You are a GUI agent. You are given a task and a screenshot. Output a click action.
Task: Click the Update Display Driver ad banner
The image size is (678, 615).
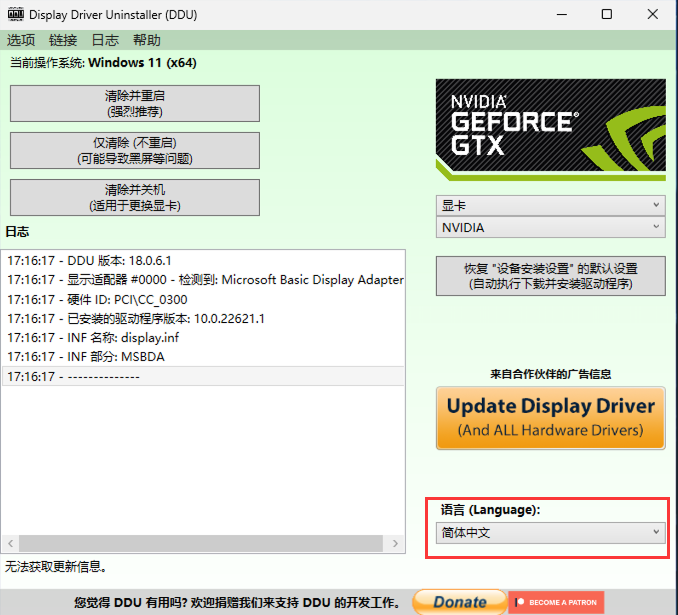[550, 418]
